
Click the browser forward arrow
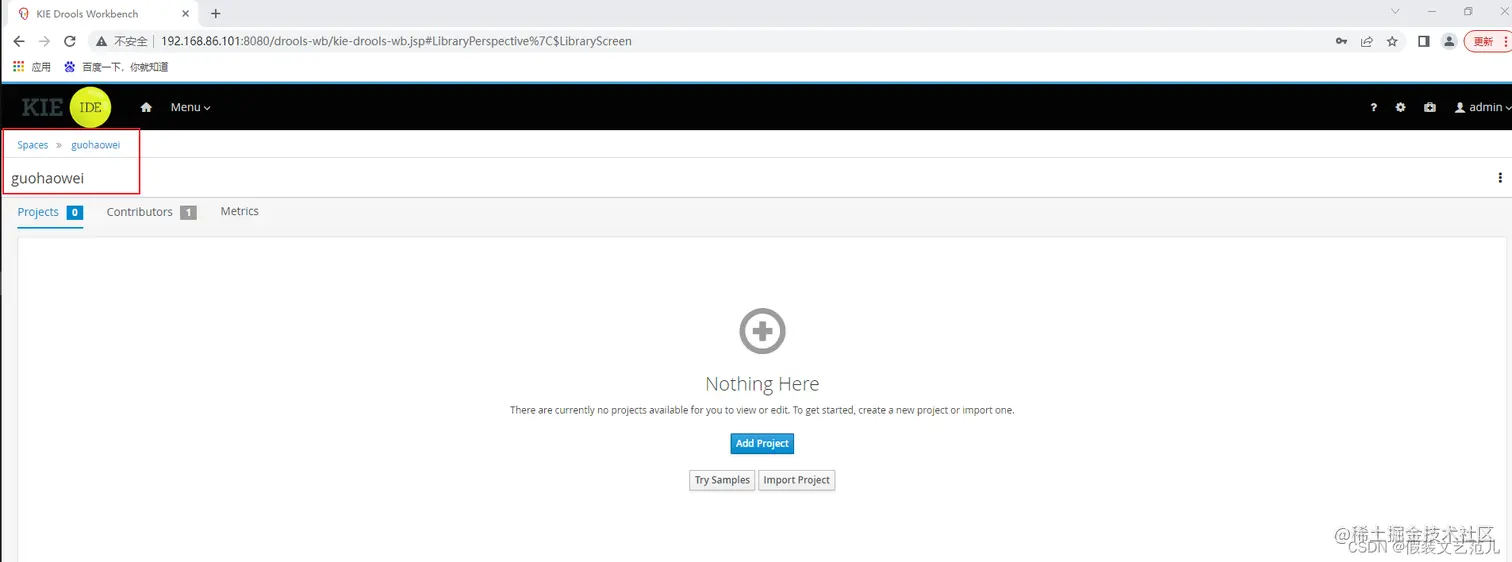pos(44,41)
